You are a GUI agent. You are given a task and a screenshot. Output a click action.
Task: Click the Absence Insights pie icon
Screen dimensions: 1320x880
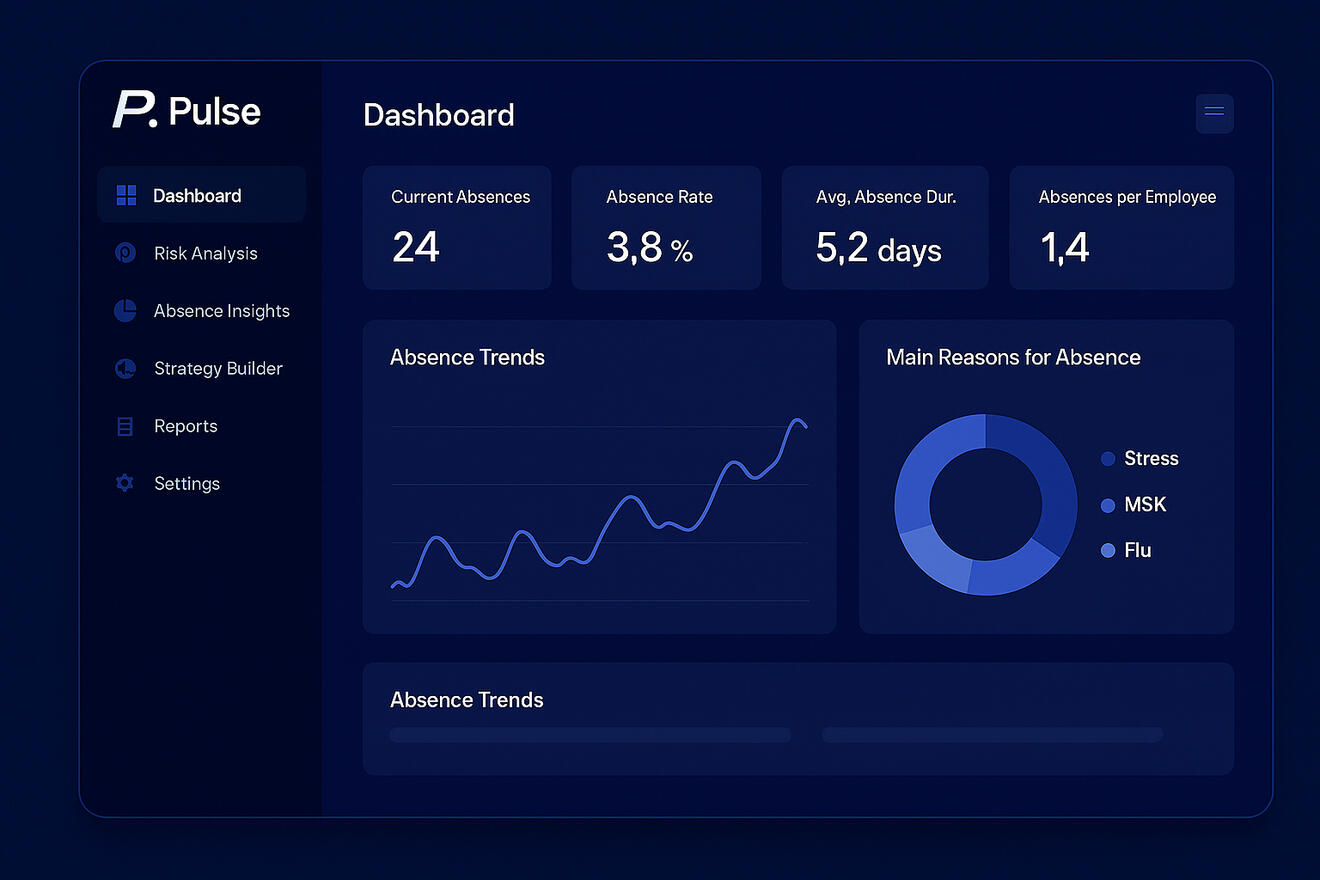coord(125,311)
